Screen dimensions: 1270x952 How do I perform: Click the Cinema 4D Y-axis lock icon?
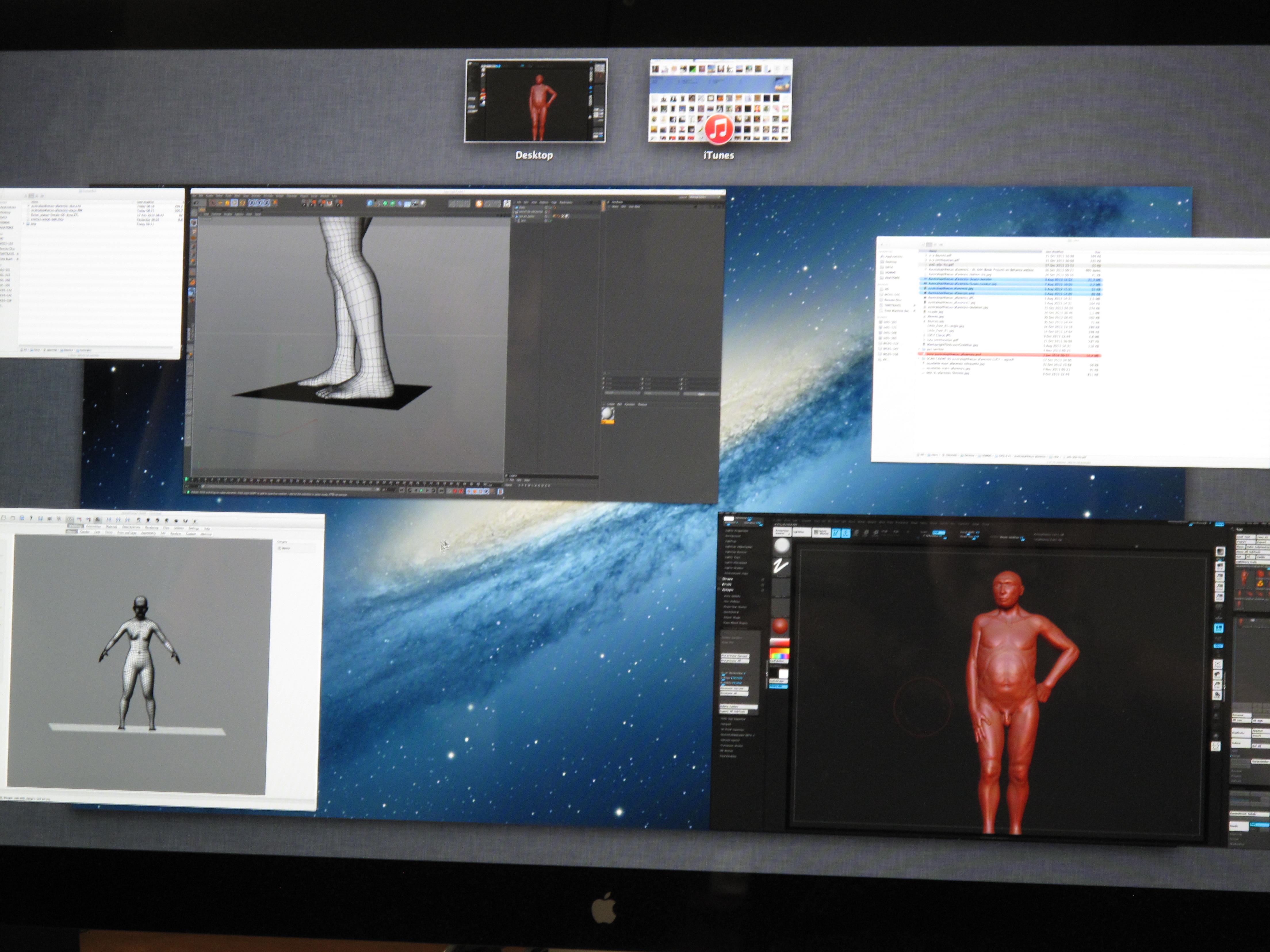click(260, 203)
